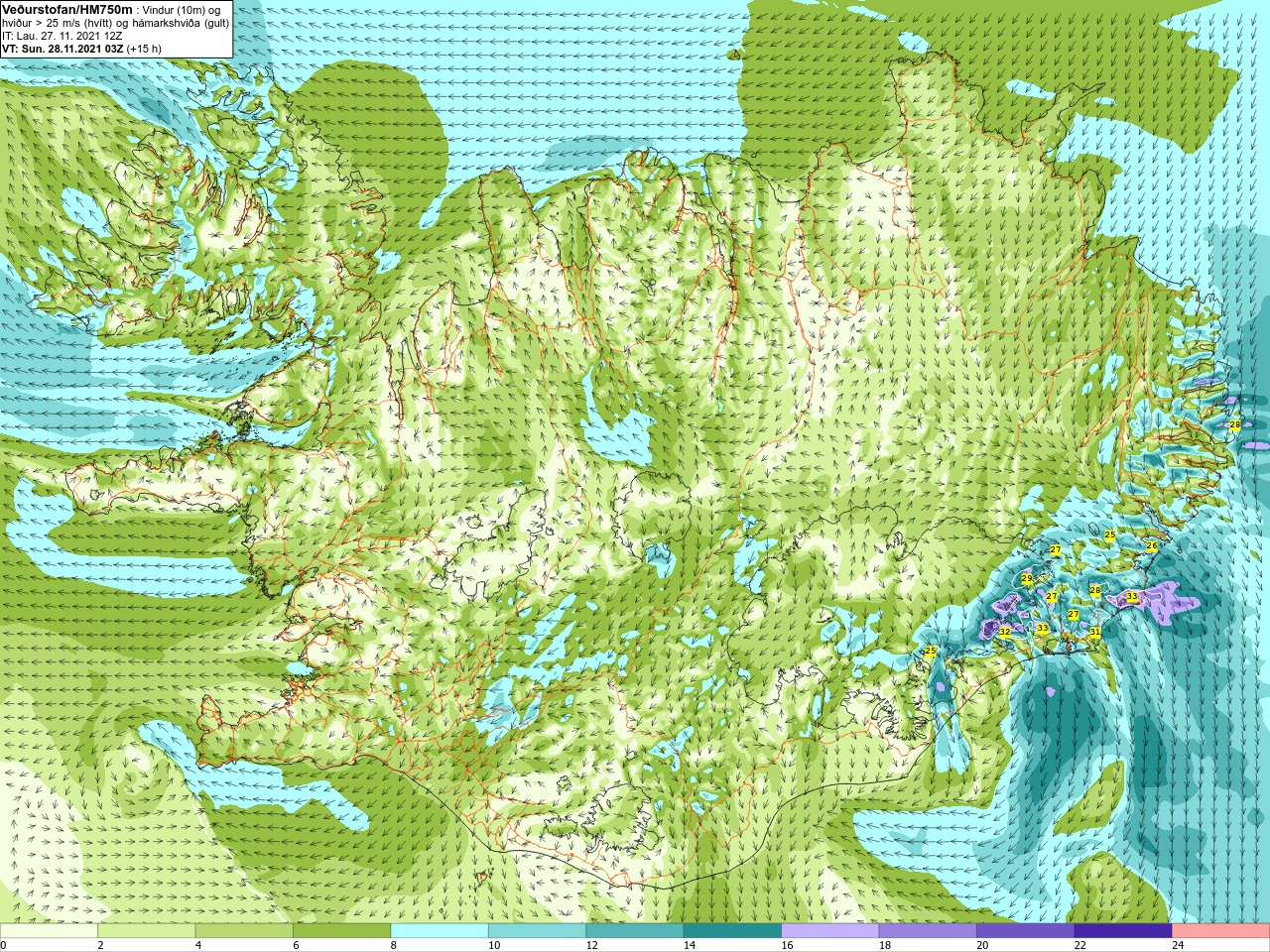Viewport: 1270px width, 952px height.
Task: Pick the 18–20 m/s purple legend swatch
Action: [x=928, y=931]
